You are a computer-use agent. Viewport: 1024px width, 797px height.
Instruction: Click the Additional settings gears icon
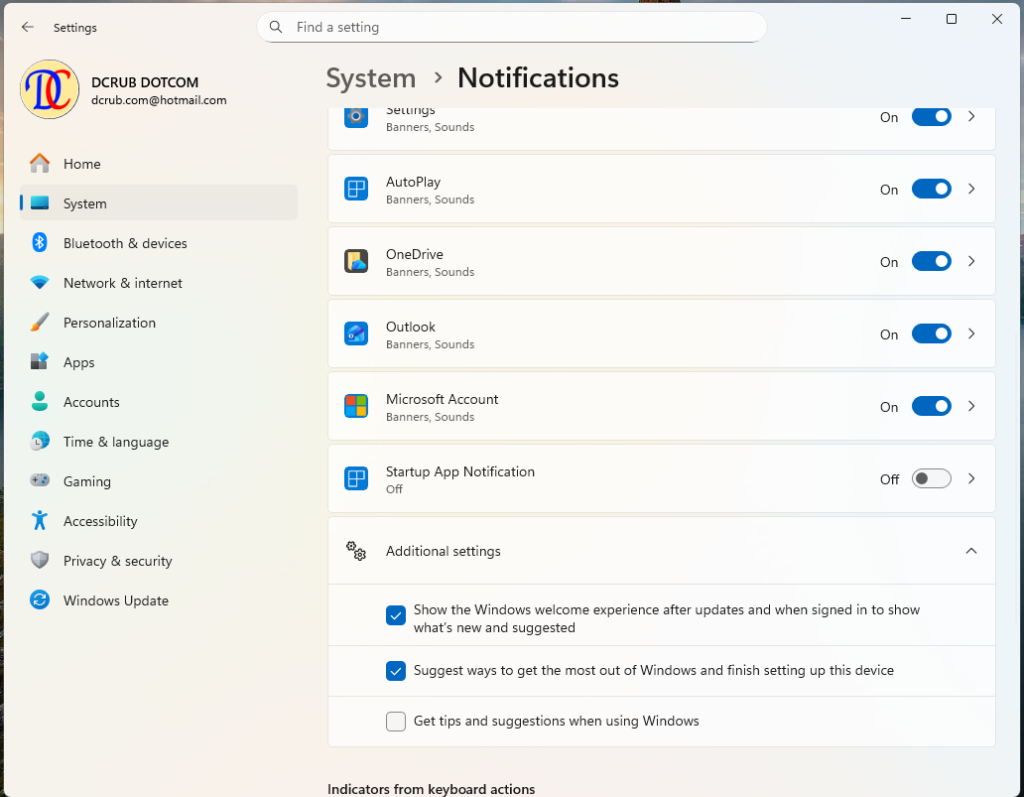coord(356,551)
